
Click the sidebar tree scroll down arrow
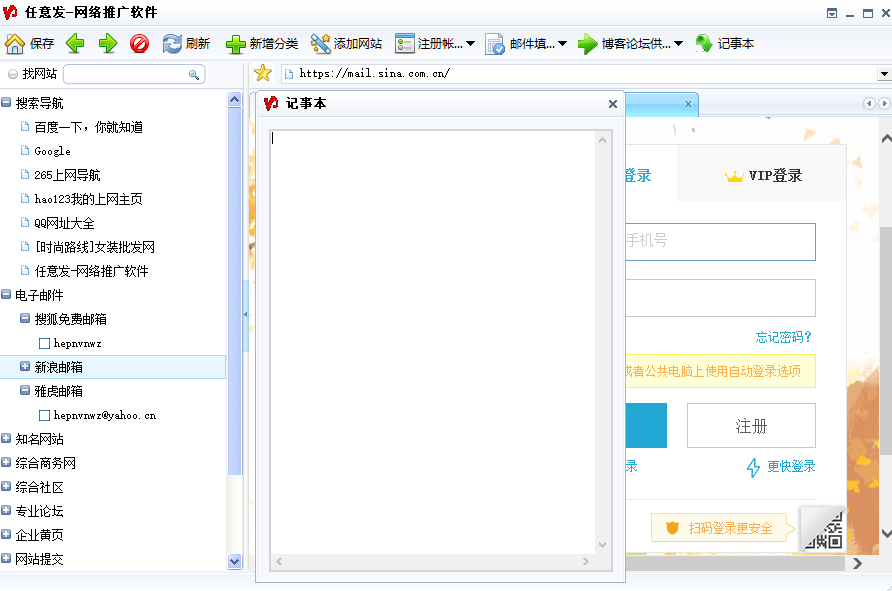234,561
